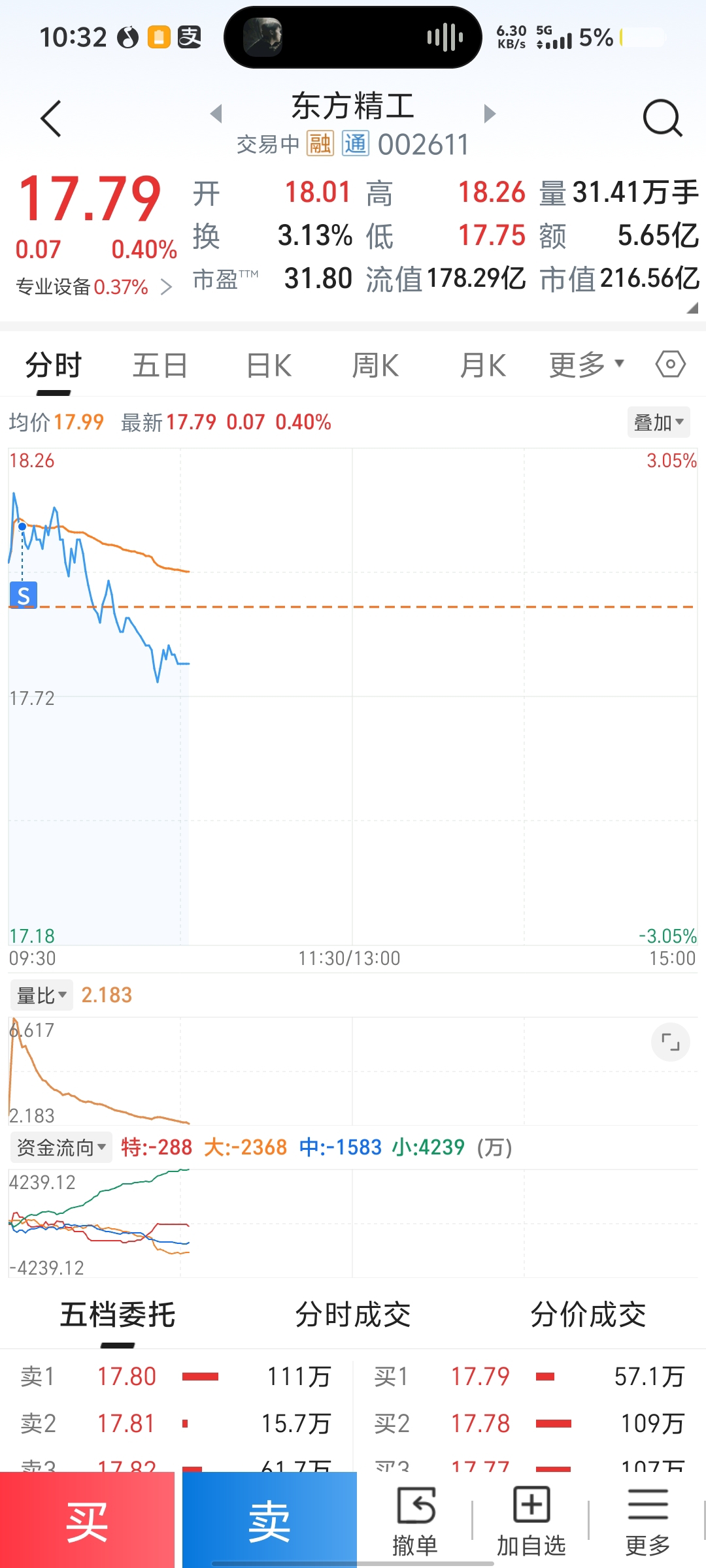Switch to the 日K tab
Image resolution: width=706 pixels, height=1568 pixels.
[x=269, y=365]
